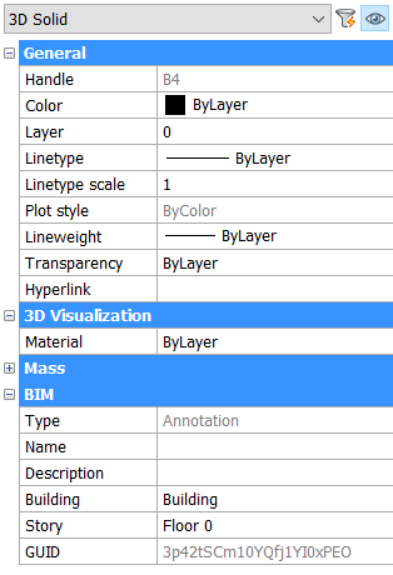The image size is (393, 575).
Task: Select the Layer value field showing 0
Action: [x=275, y=132]
